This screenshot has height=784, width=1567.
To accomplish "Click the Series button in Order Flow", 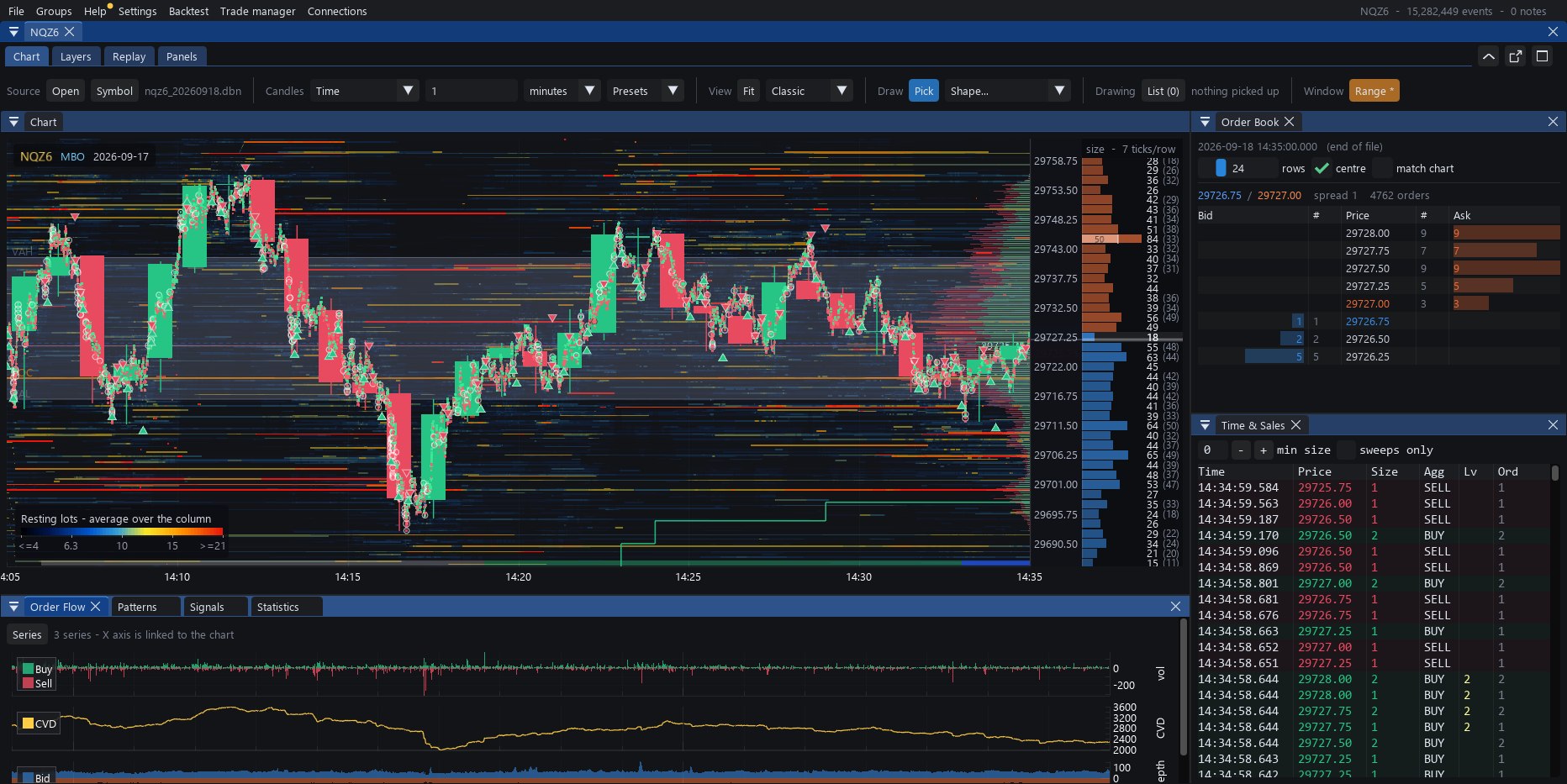I will point(27,634).
